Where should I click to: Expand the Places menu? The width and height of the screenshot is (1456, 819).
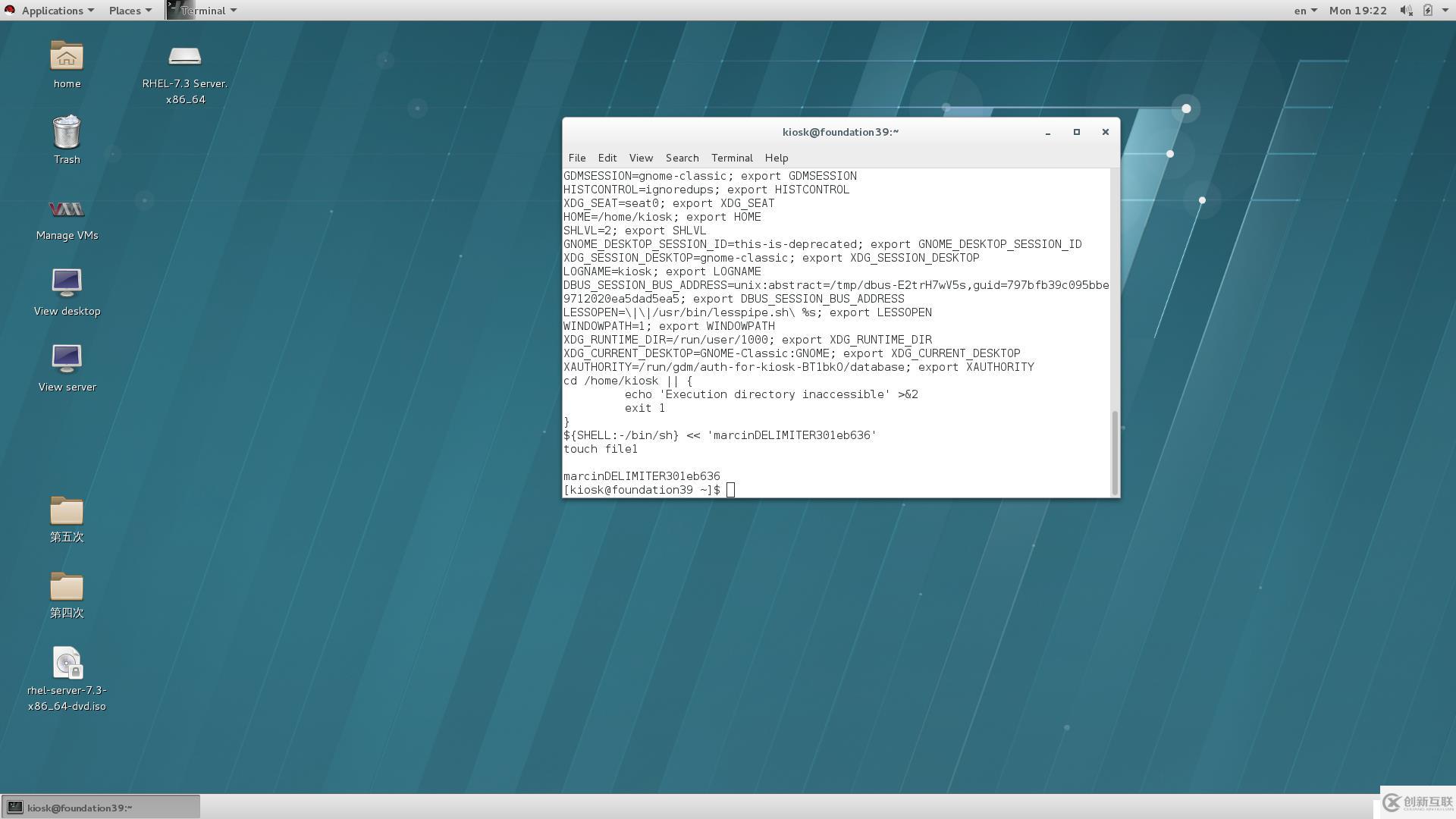(124, 10)
